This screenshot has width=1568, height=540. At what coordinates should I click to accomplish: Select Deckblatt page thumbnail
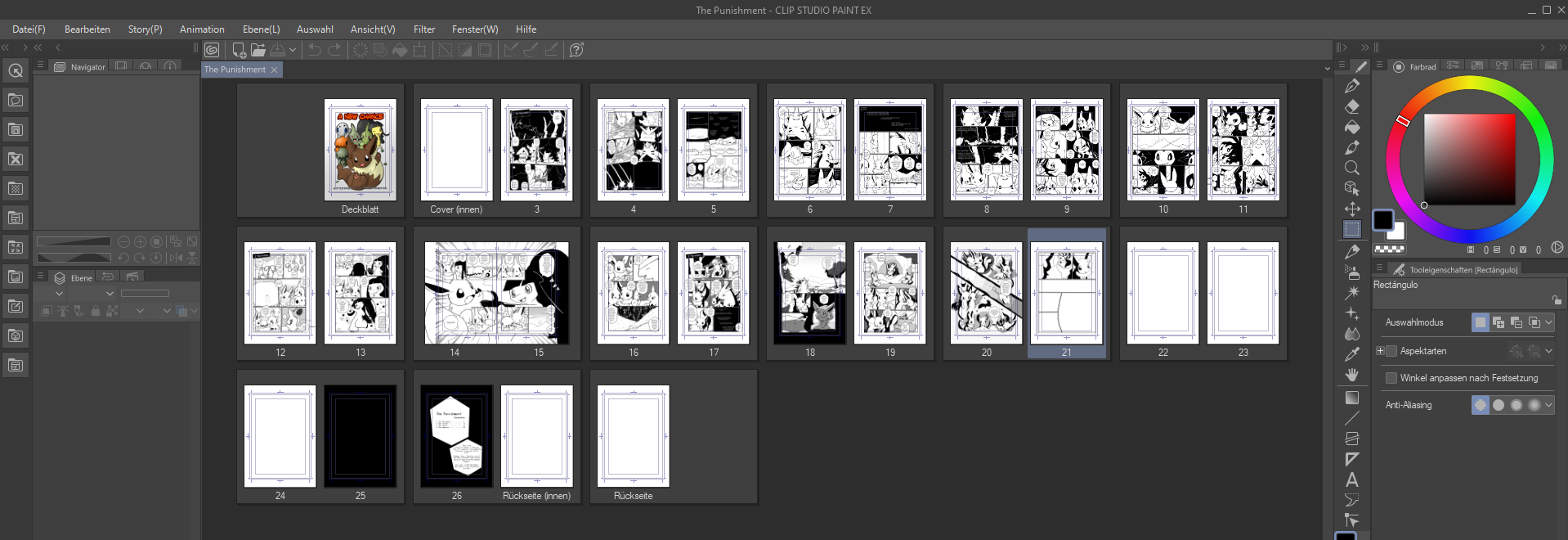pos(361,151)
